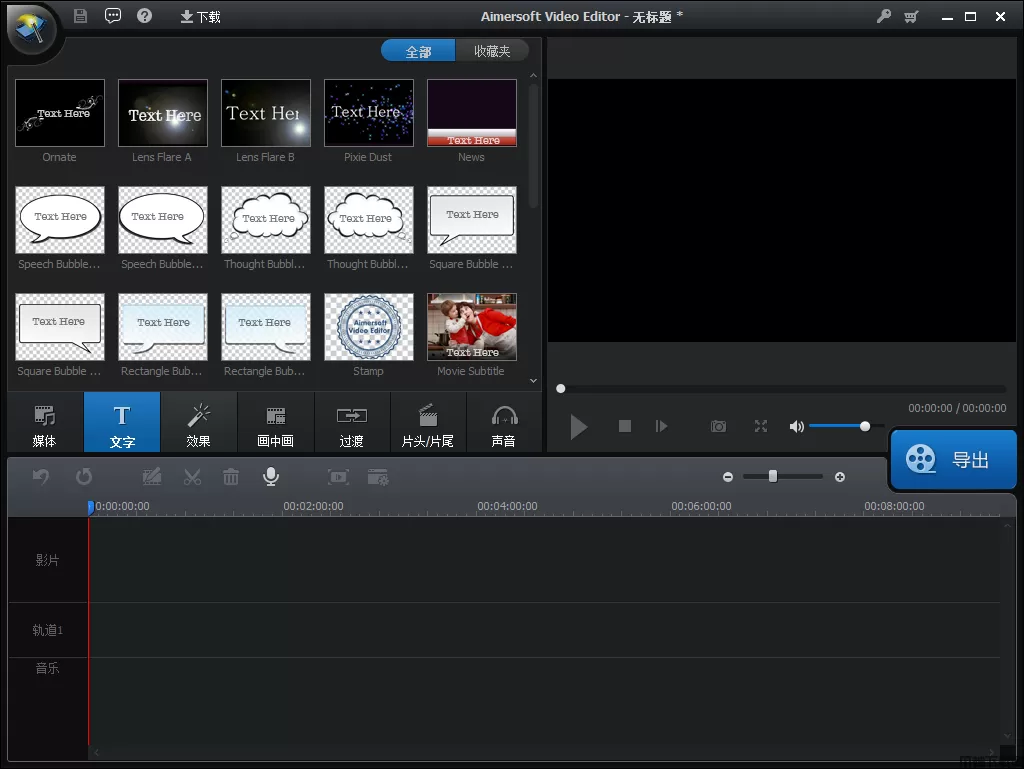The image size is (1024, 769).
Task: Click the voiceover microphone icon
Action: 270,477
